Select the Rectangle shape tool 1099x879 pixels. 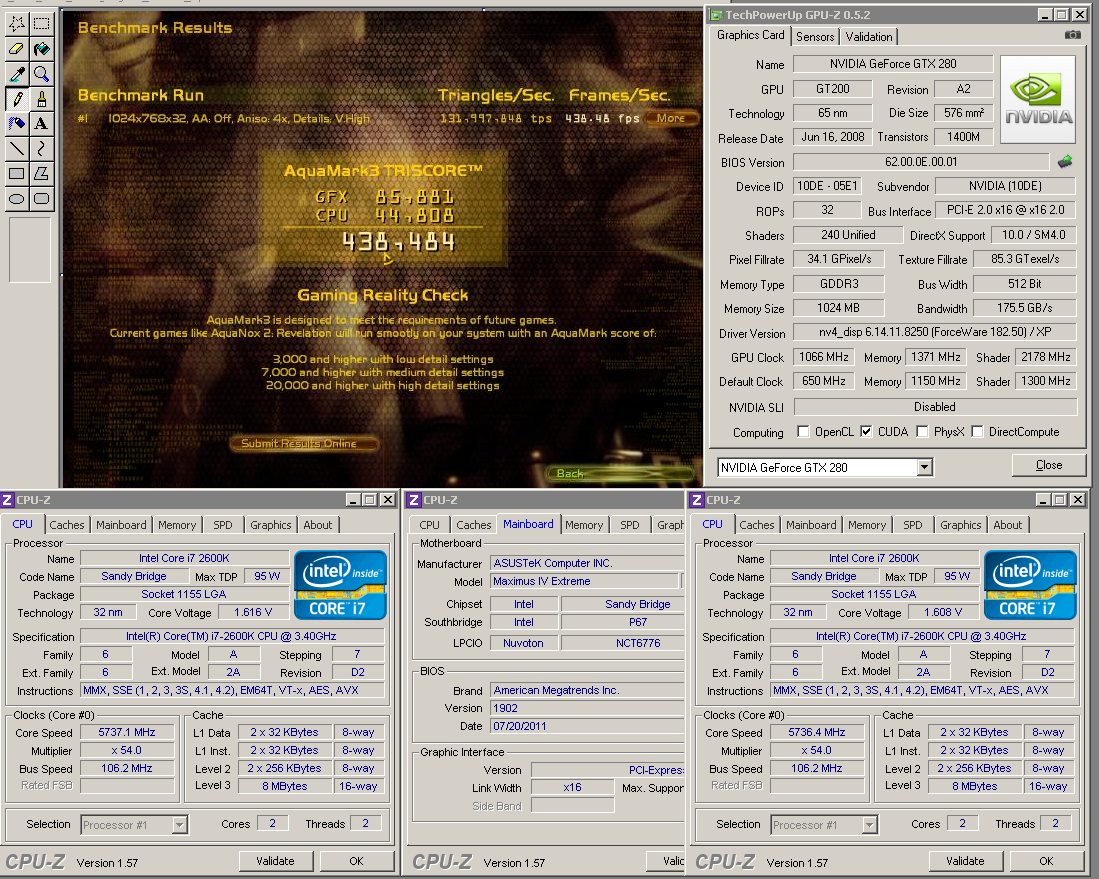(x=17, y=173)
